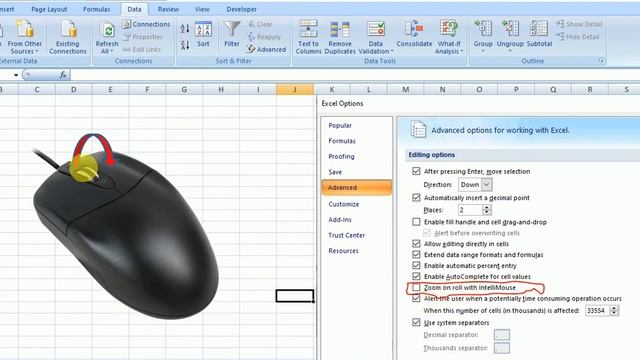Expand Data Validation dropdown arrow
Screen dimensions: 640x360
click(x=392, y=51)
